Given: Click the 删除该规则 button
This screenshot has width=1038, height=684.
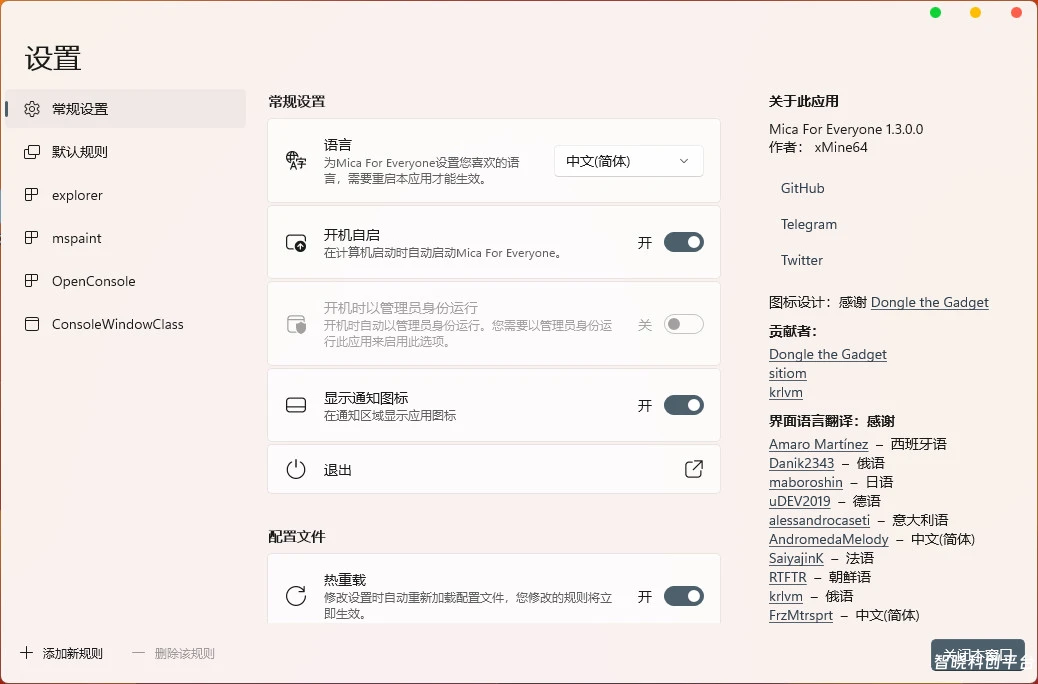Looking at the screenshot, I should 173,653.
